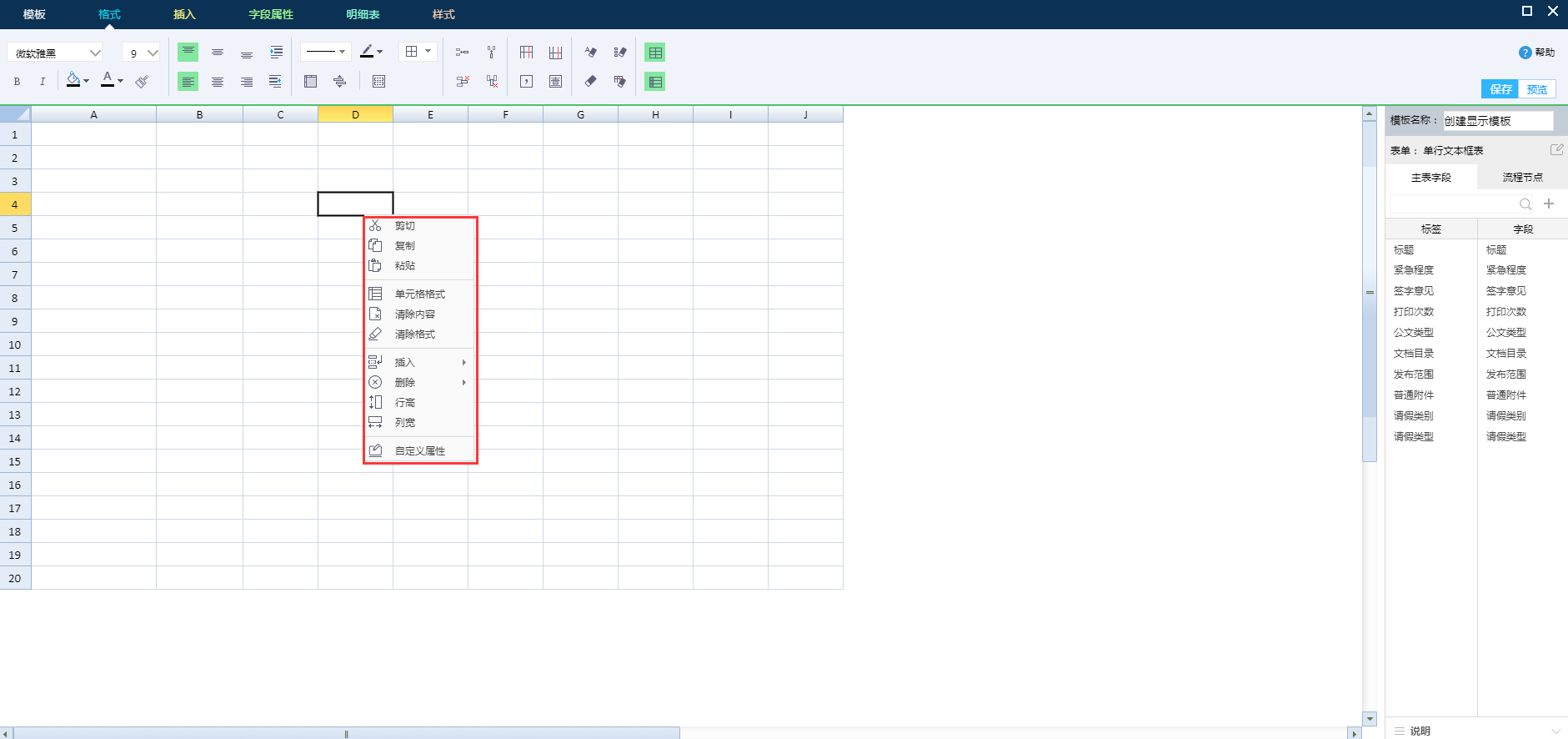
Task: Center text horizontally with align center icon
Action: coord(218,82)
